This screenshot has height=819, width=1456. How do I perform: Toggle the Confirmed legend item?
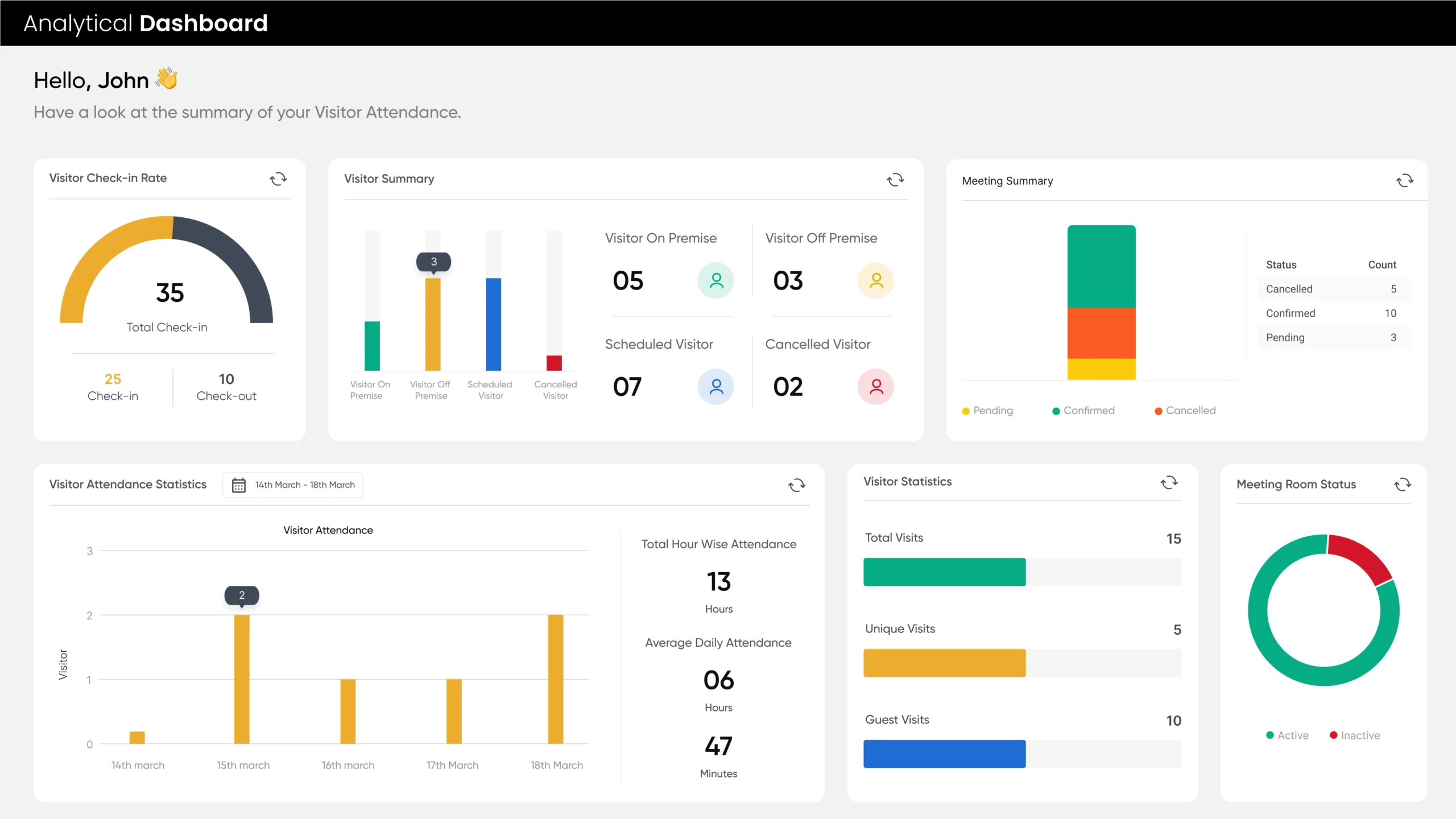coord(1083,411)
